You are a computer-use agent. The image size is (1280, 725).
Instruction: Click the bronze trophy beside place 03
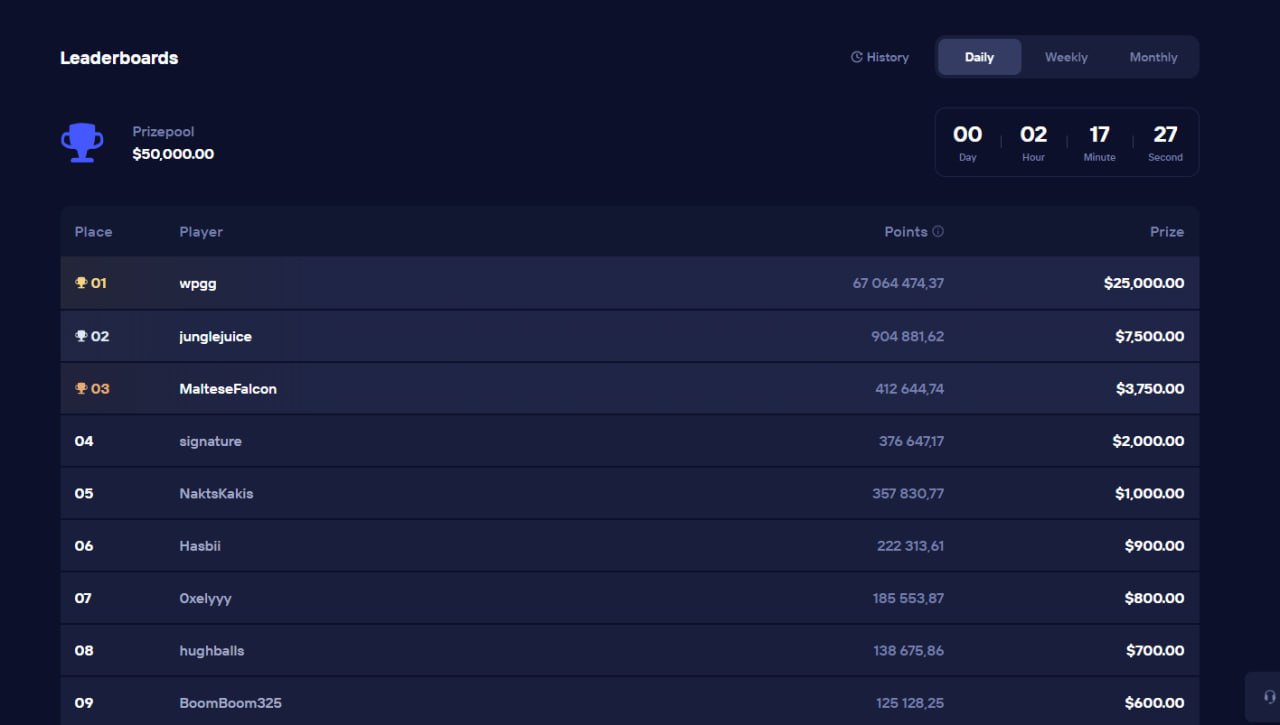[81, 389]
